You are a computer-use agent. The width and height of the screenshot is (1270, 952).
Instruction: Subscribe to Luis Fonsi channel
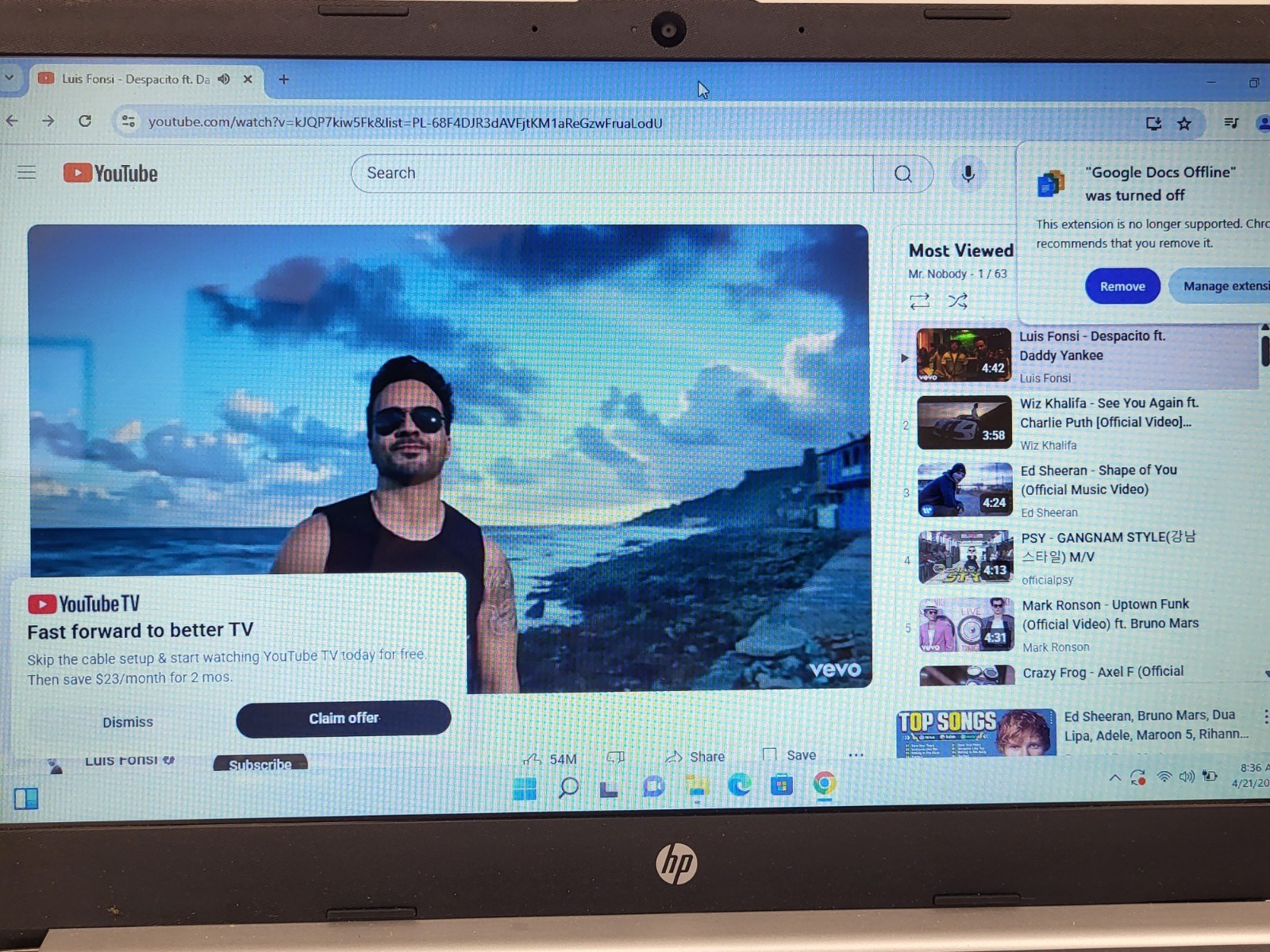260,763
